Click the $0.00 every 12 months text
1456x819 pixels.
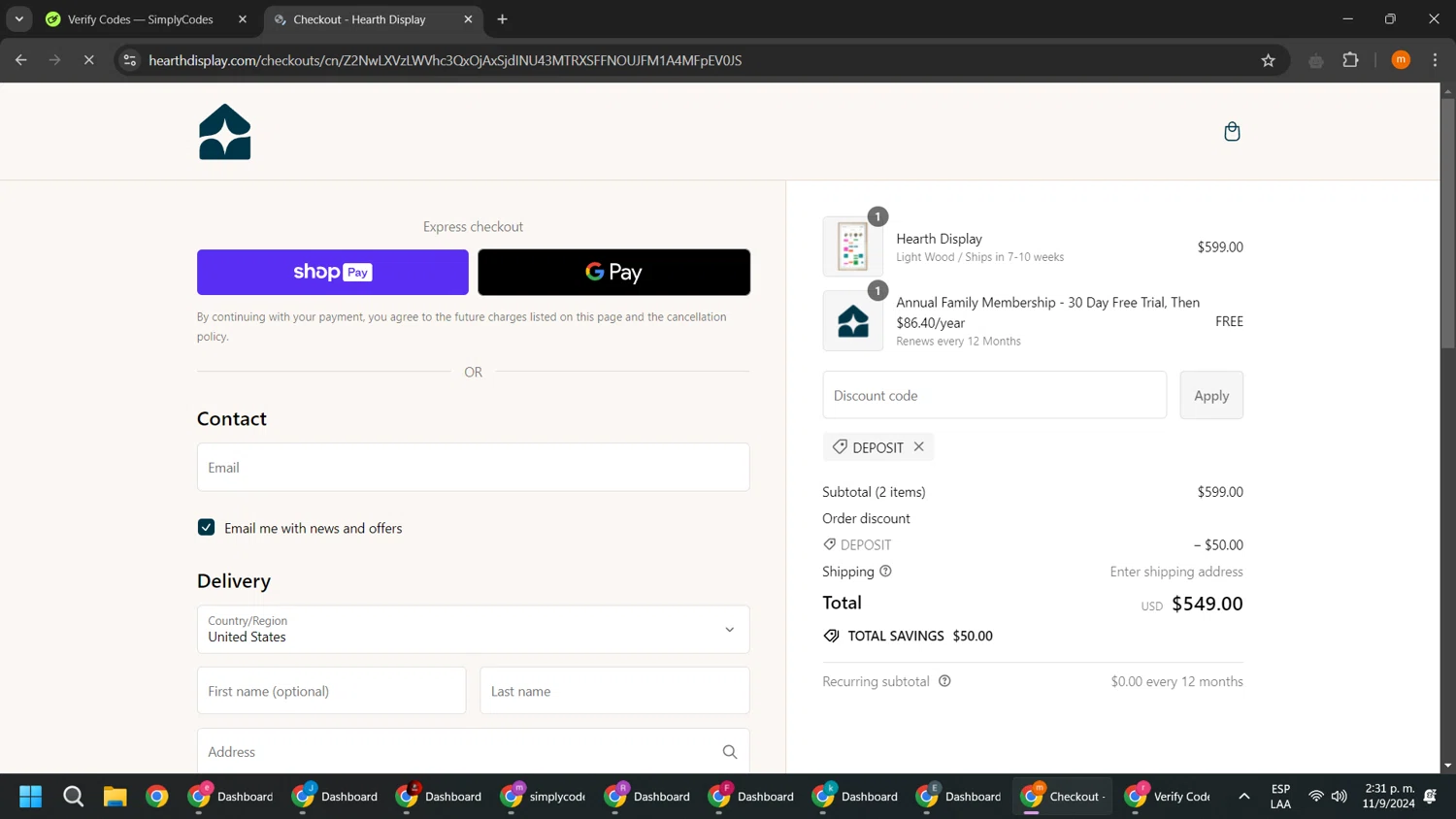(x=1176, y=681)
